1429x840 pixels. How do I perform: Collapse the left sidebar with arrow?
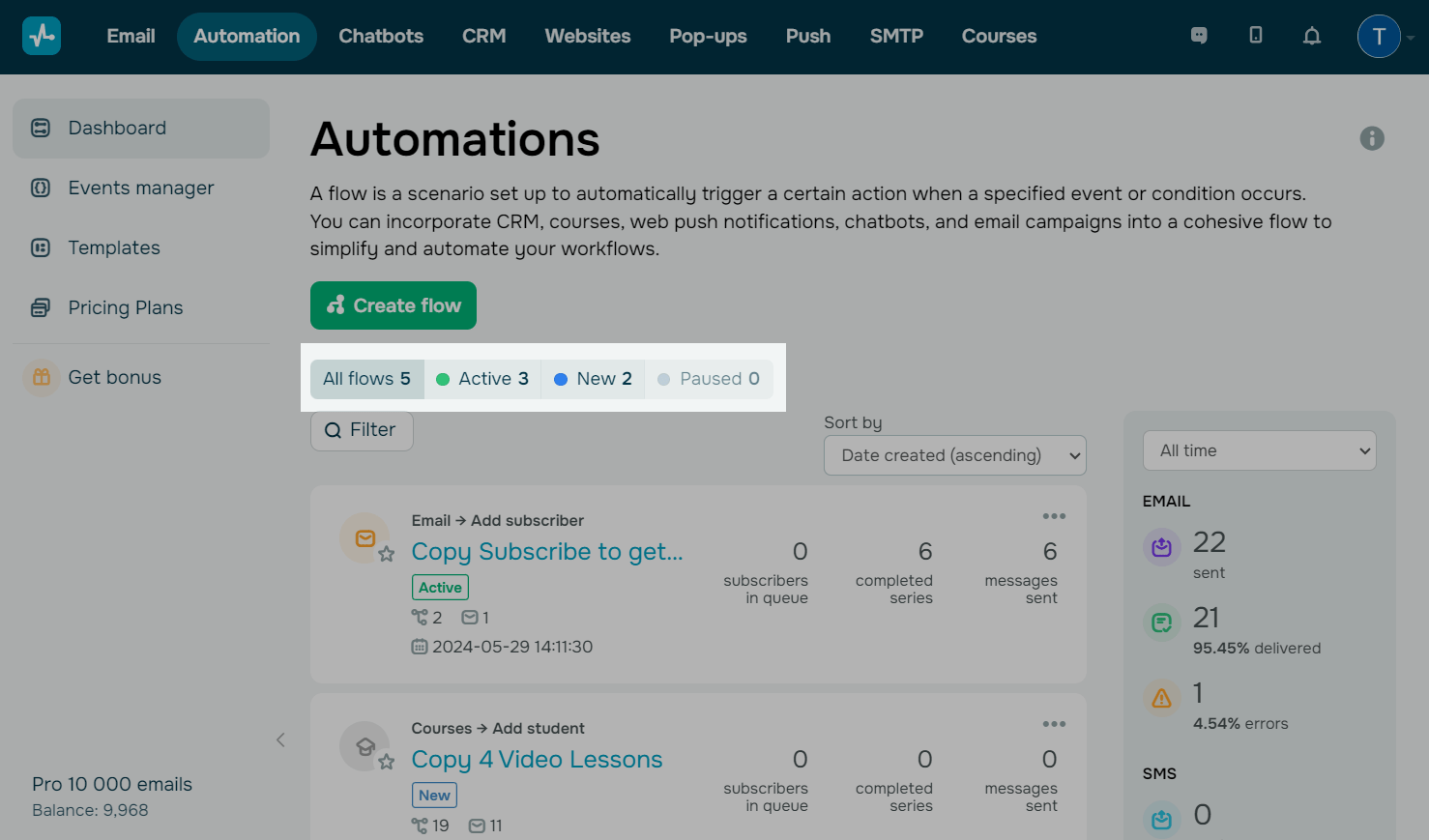[x=280, y=740]
